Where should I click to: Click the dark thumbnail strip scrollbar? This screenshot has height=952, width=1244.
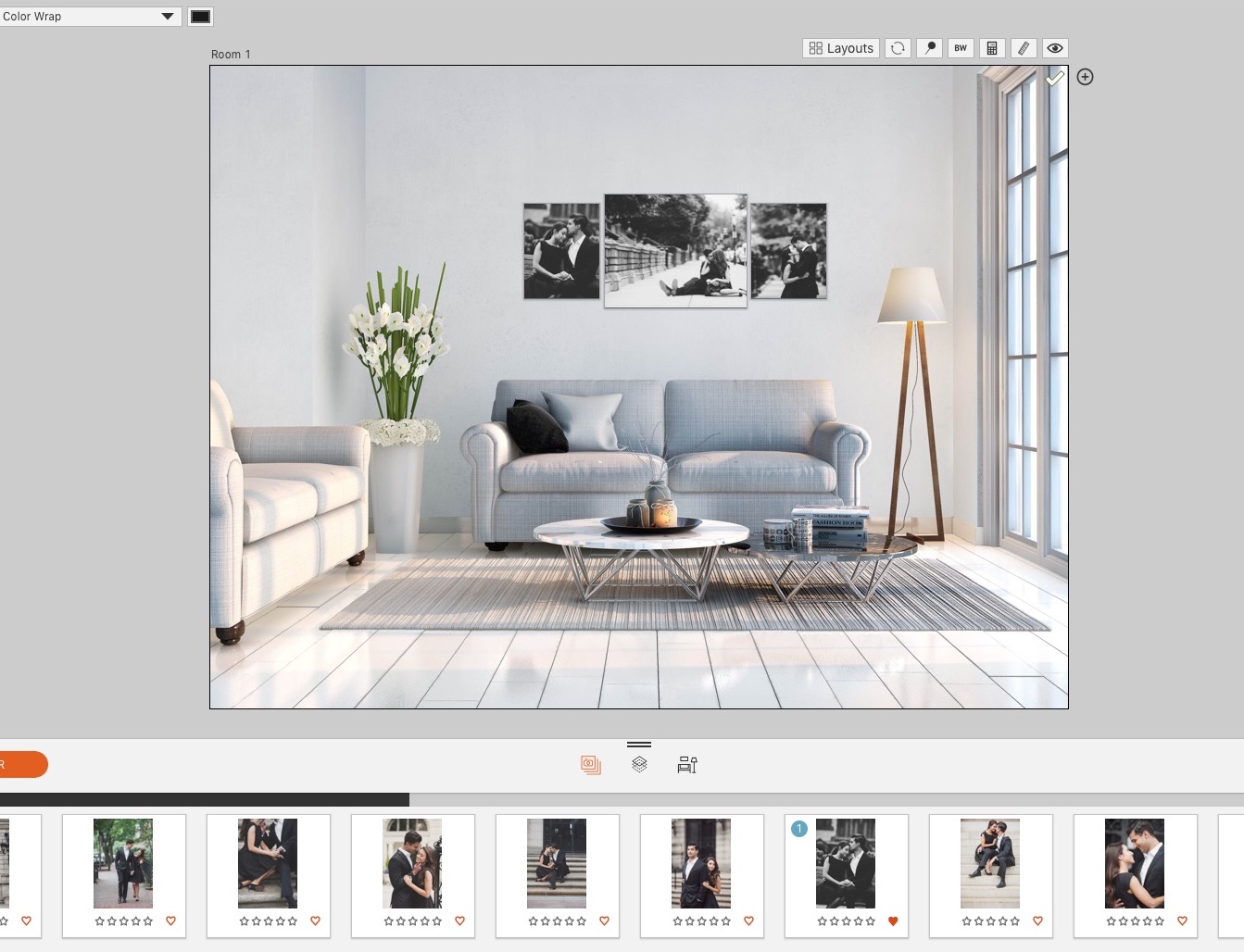[204, 799]
